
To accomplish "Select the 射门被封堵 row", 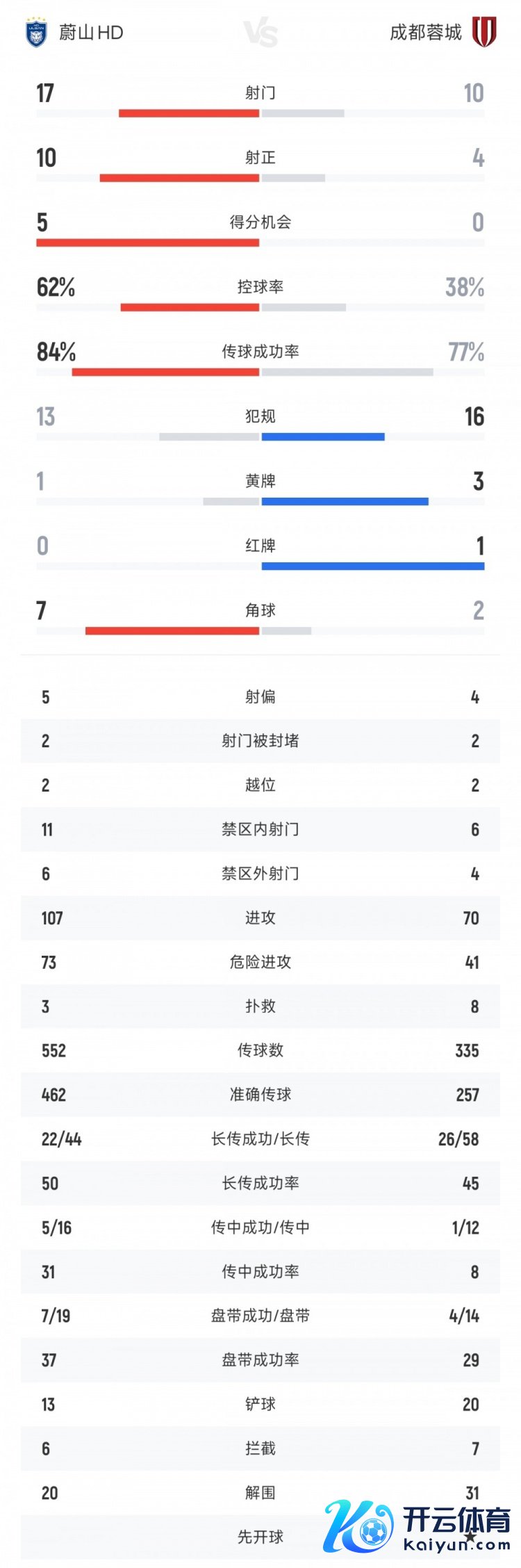I will tap(260, 741).
